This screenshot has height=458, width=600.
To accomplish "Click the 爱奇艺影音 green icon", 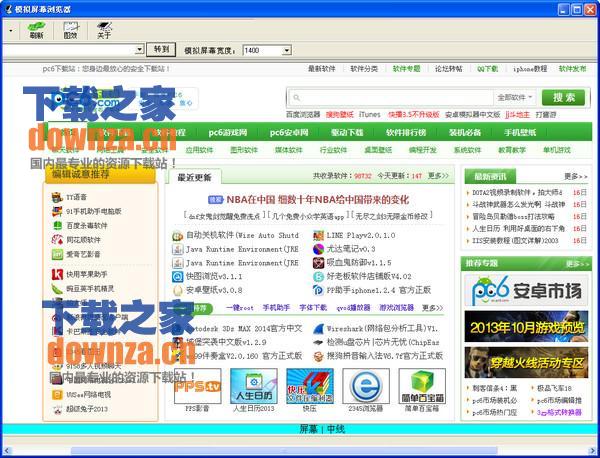I will 57,254.
